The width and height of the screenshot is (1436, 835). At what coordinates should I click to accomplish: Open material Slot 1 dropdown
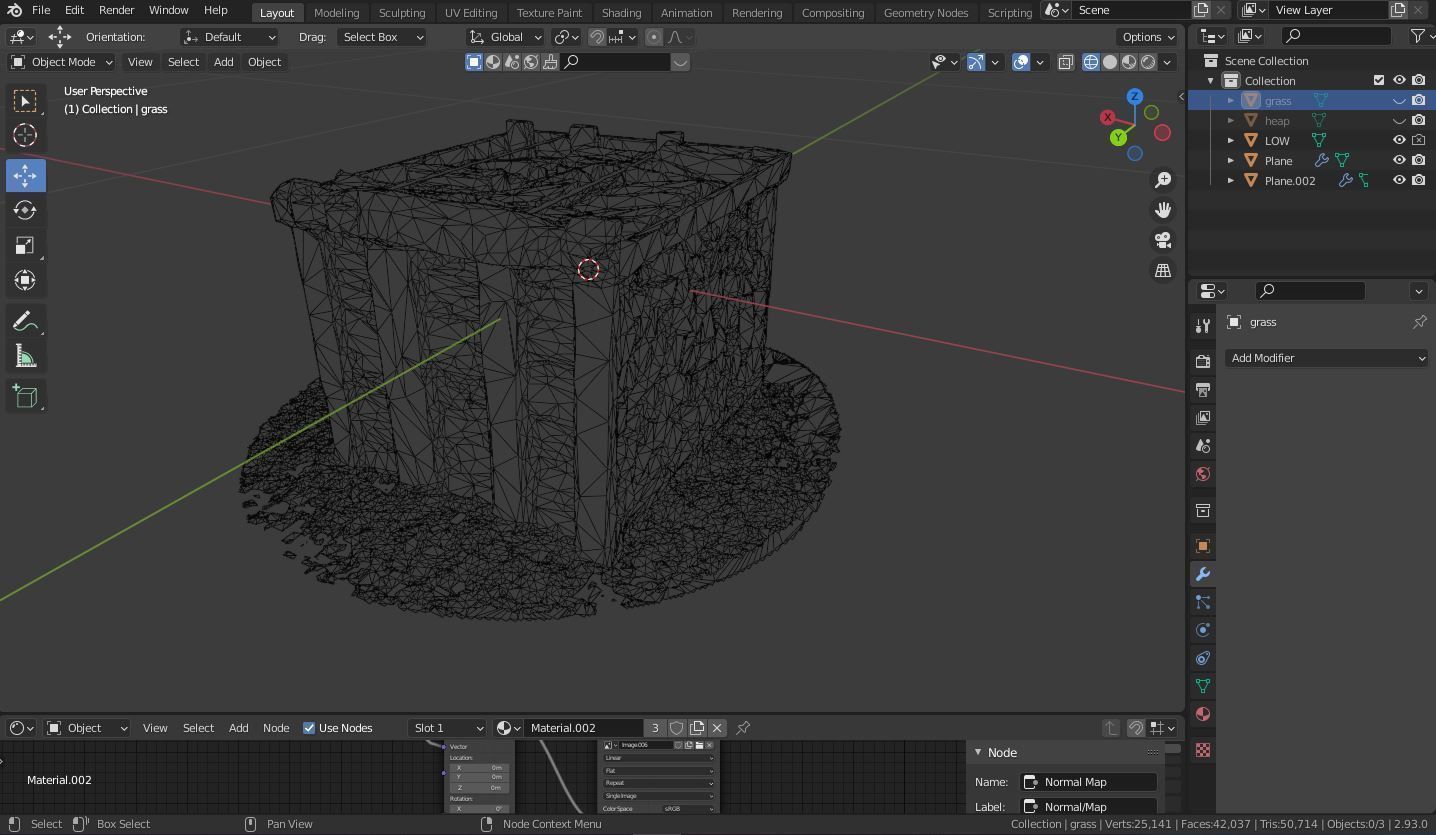447,728
